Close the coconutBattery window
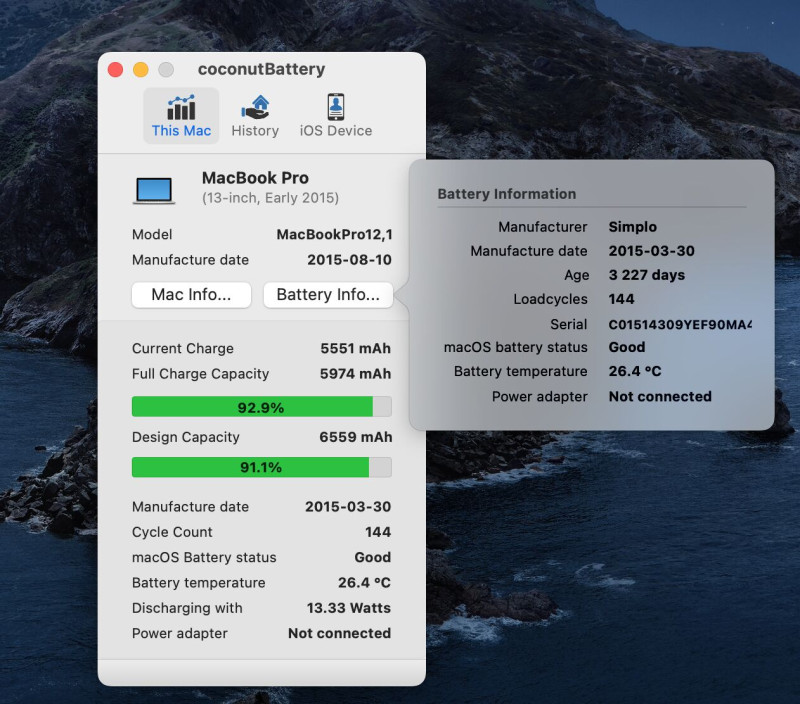This screenshot has height=704, width=800. click(x=116, y=69)
